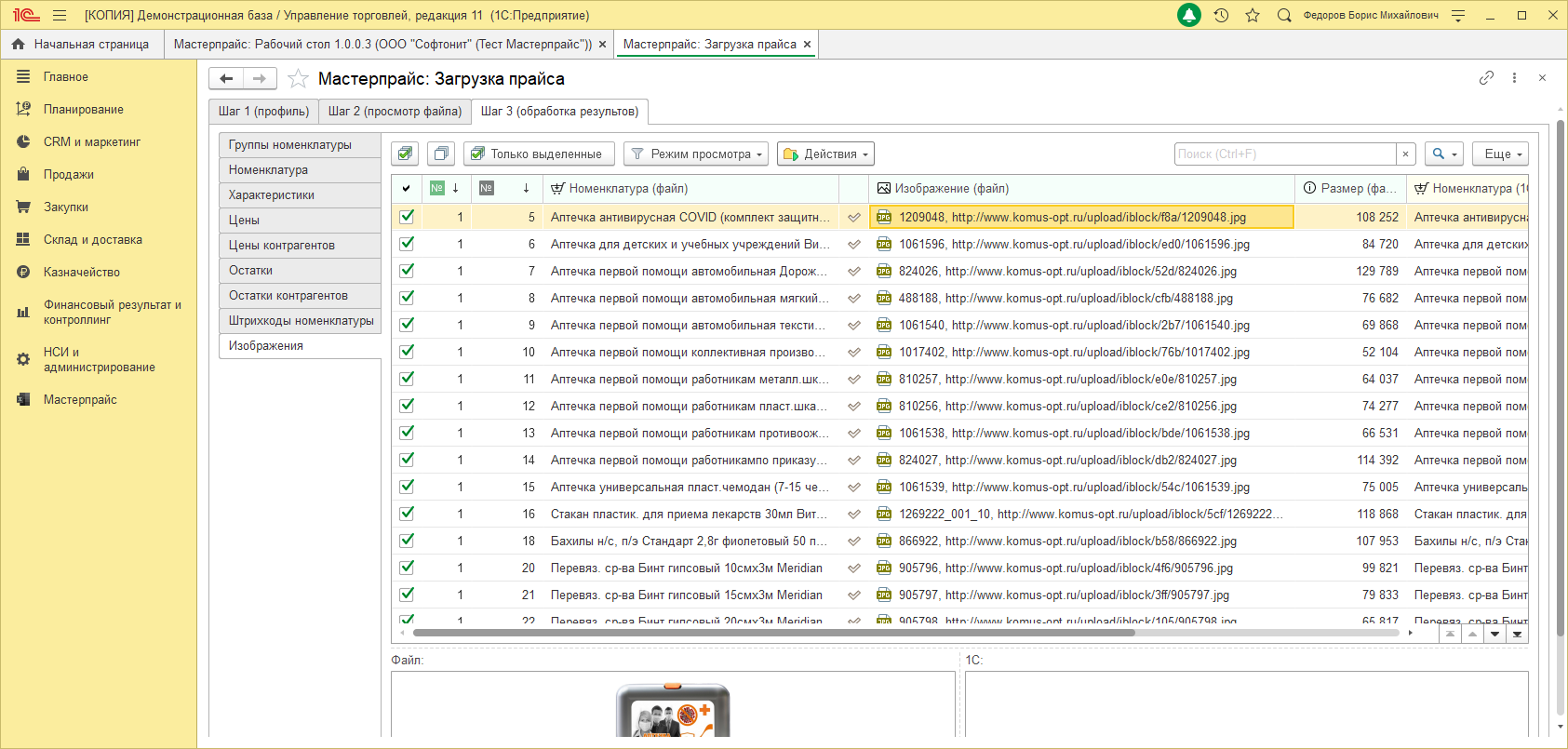Uncheck the row for Аптечка антивирусная COVID

click(407, 217)
